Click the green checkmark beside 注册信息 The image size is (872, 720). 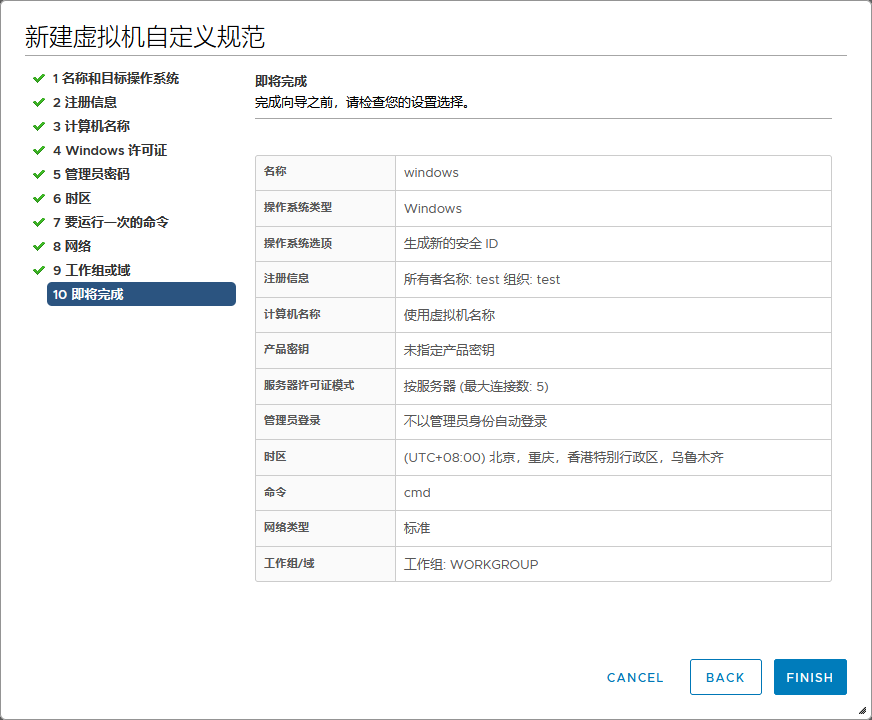pos(39,102)
